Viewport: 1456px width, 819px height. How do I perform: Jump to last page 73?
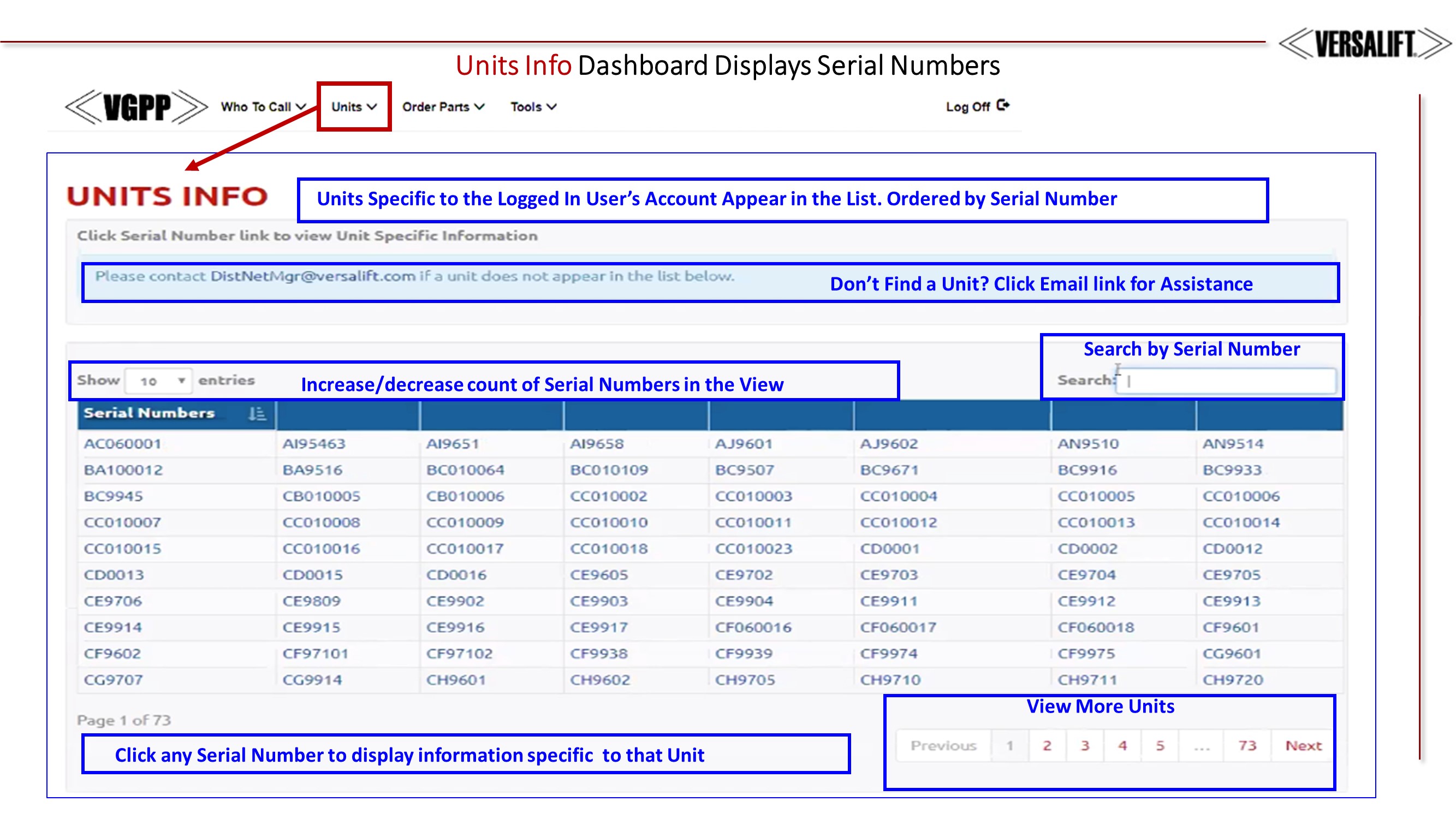click(1247, 746)
